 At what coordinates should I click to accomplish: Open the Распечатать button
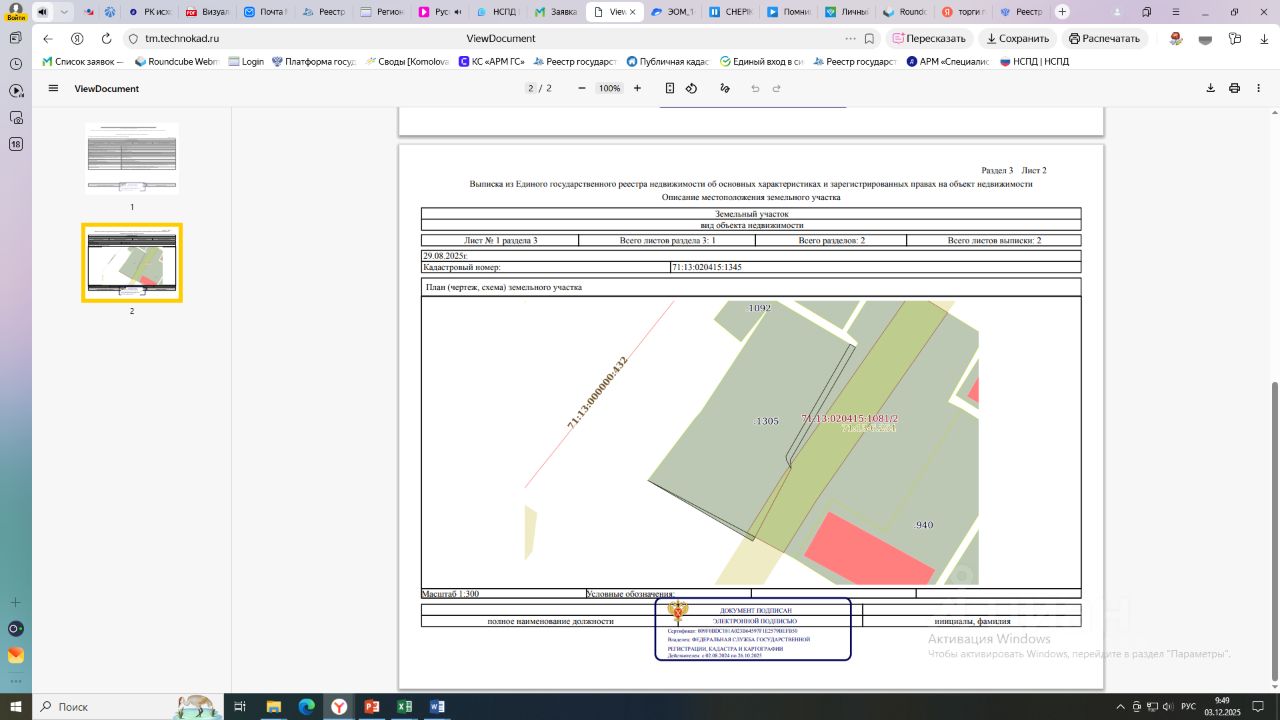coord(1104,38)
